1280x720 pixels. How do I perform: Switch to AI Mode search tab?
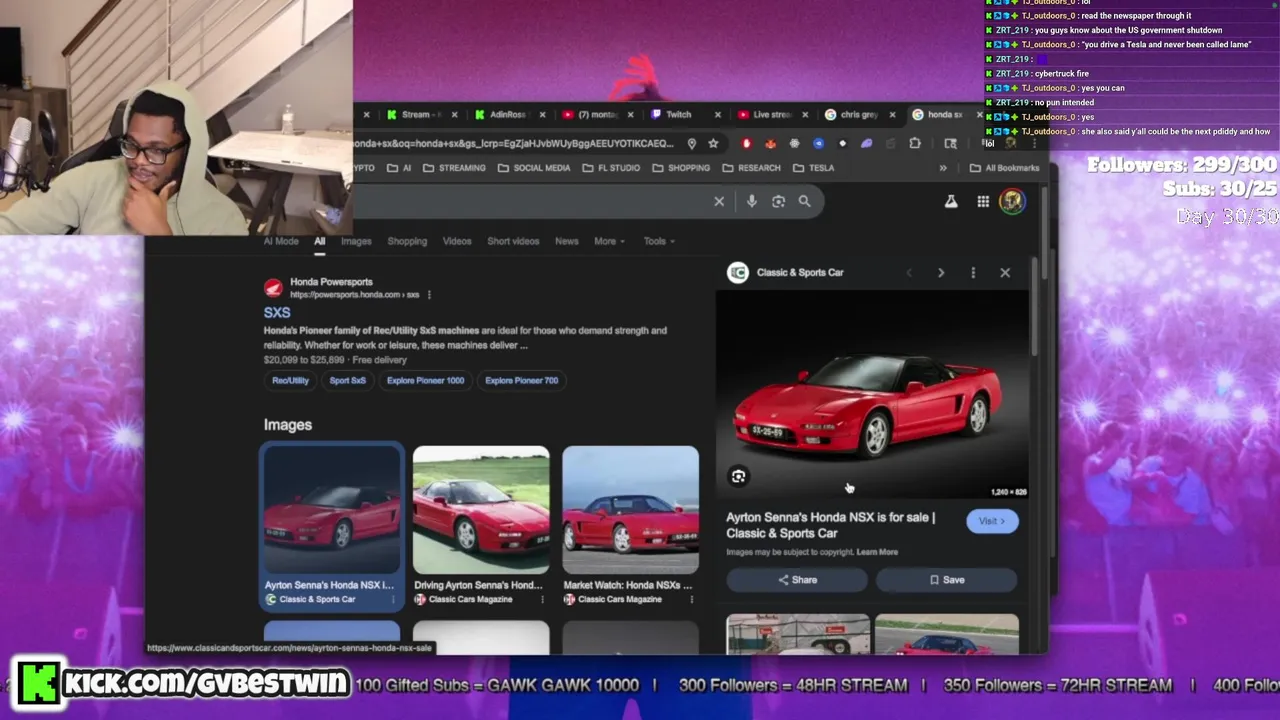[281, 241]
